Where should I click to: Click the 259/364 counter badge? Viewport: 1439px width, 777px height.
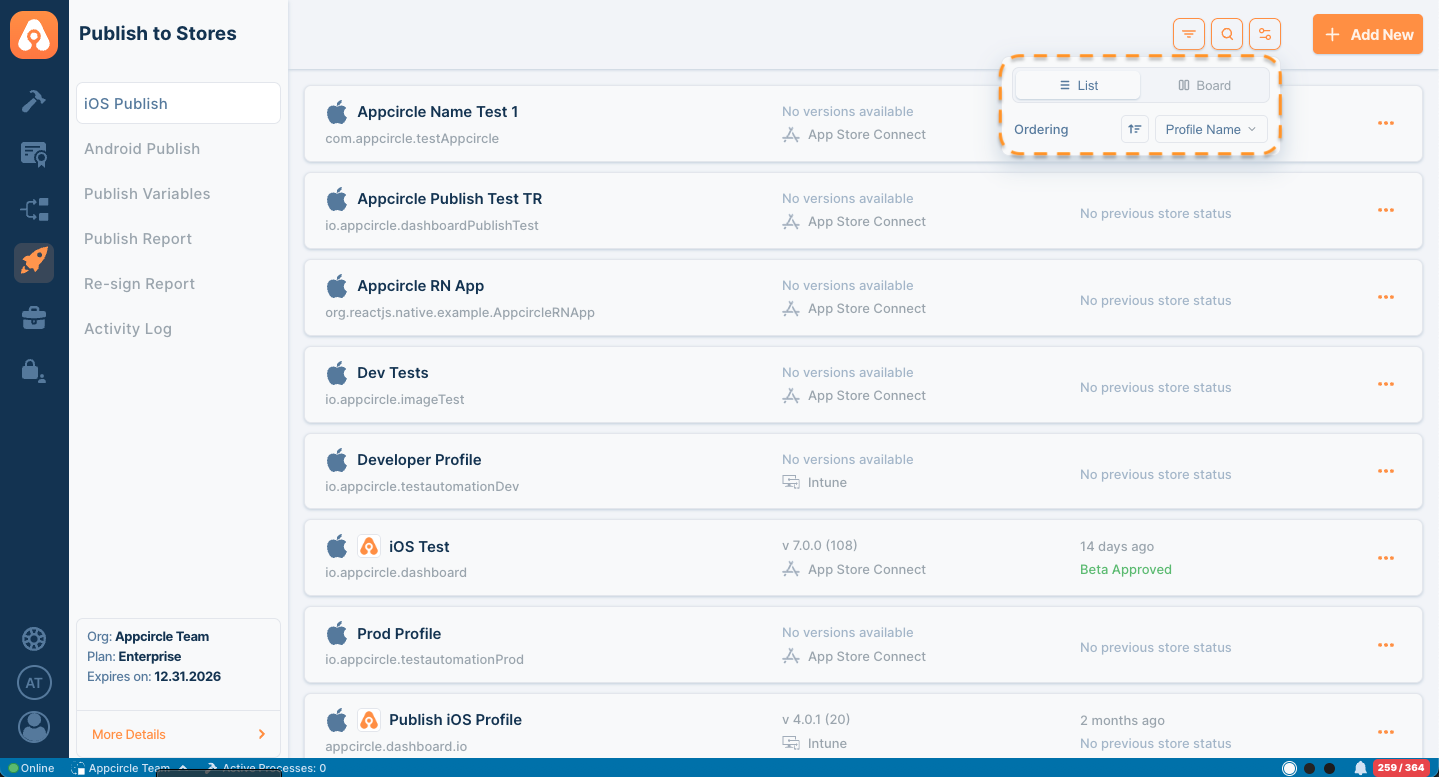point(1400,768)
